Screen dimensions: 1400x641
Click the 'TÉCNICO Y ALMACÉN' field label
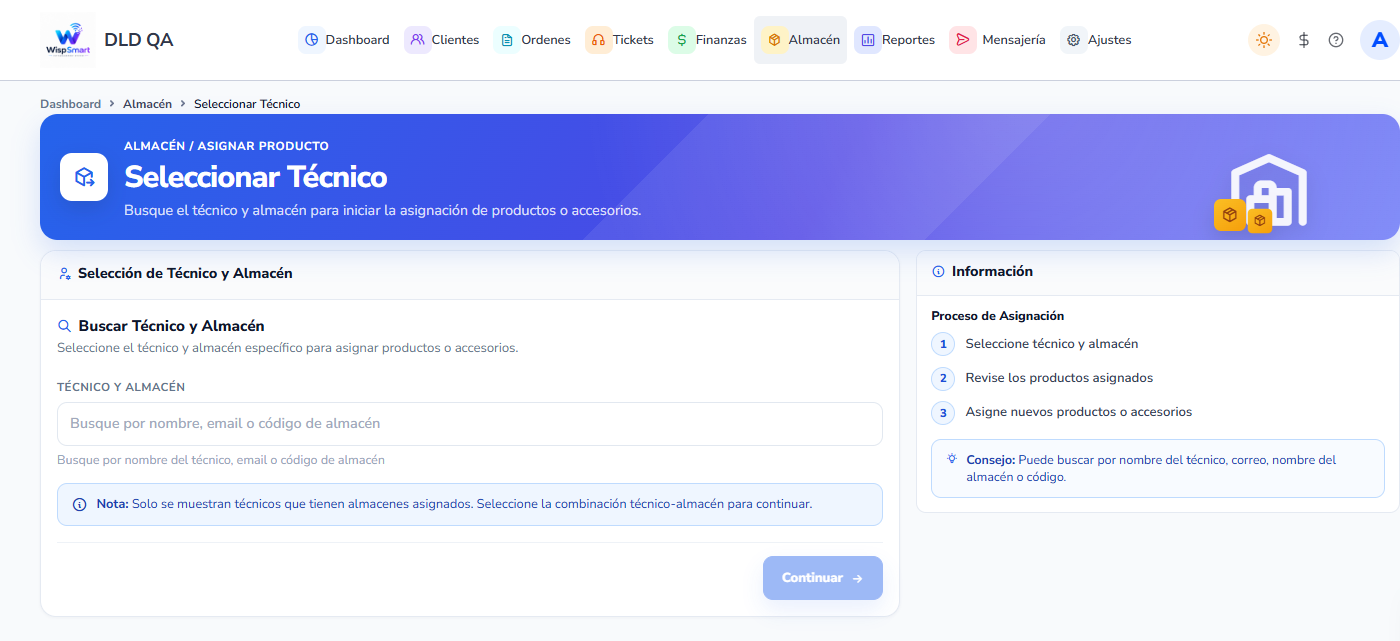[x=121, y=387]
